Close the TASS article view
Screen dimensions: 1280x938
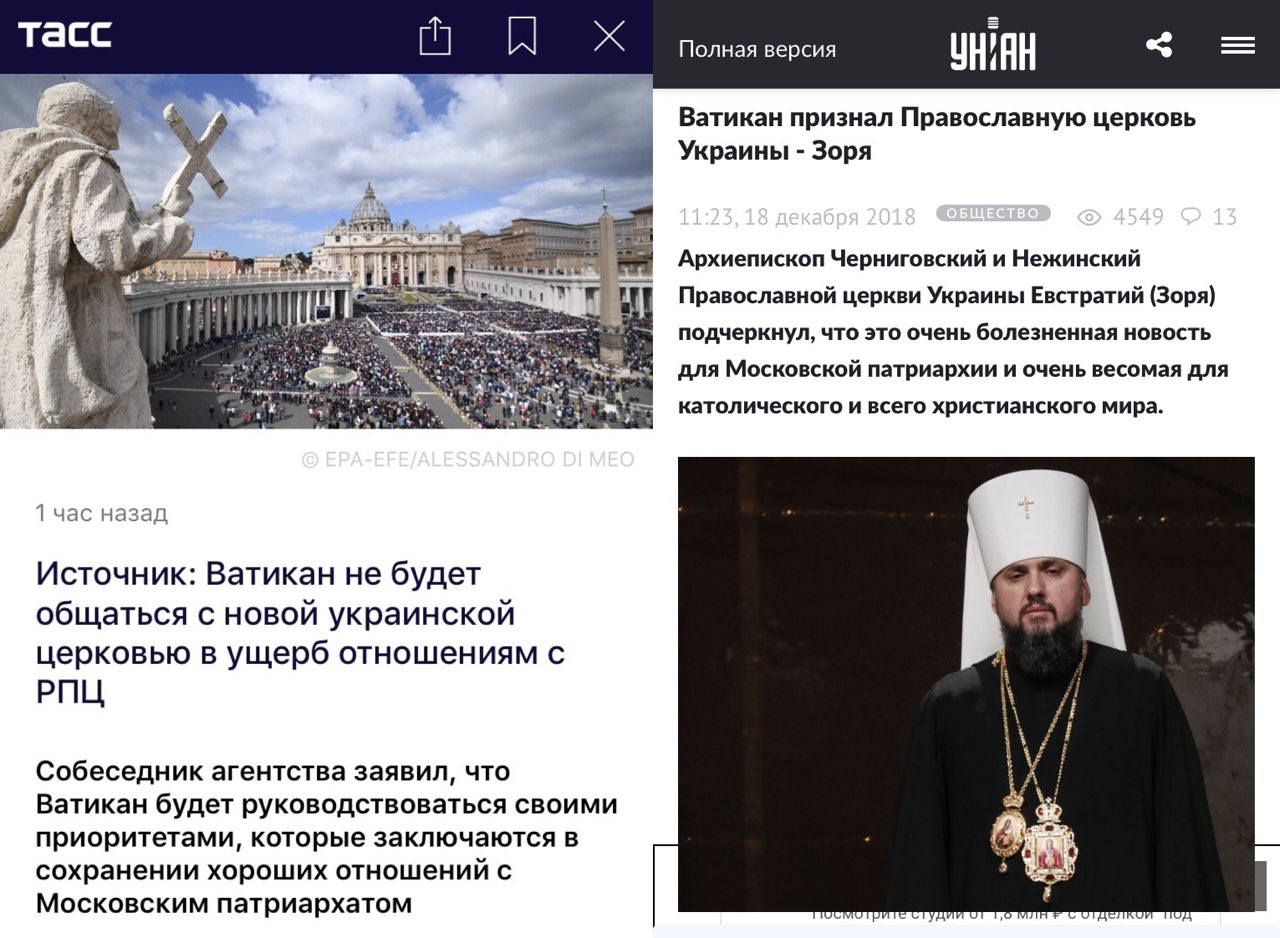pos(609,37)
